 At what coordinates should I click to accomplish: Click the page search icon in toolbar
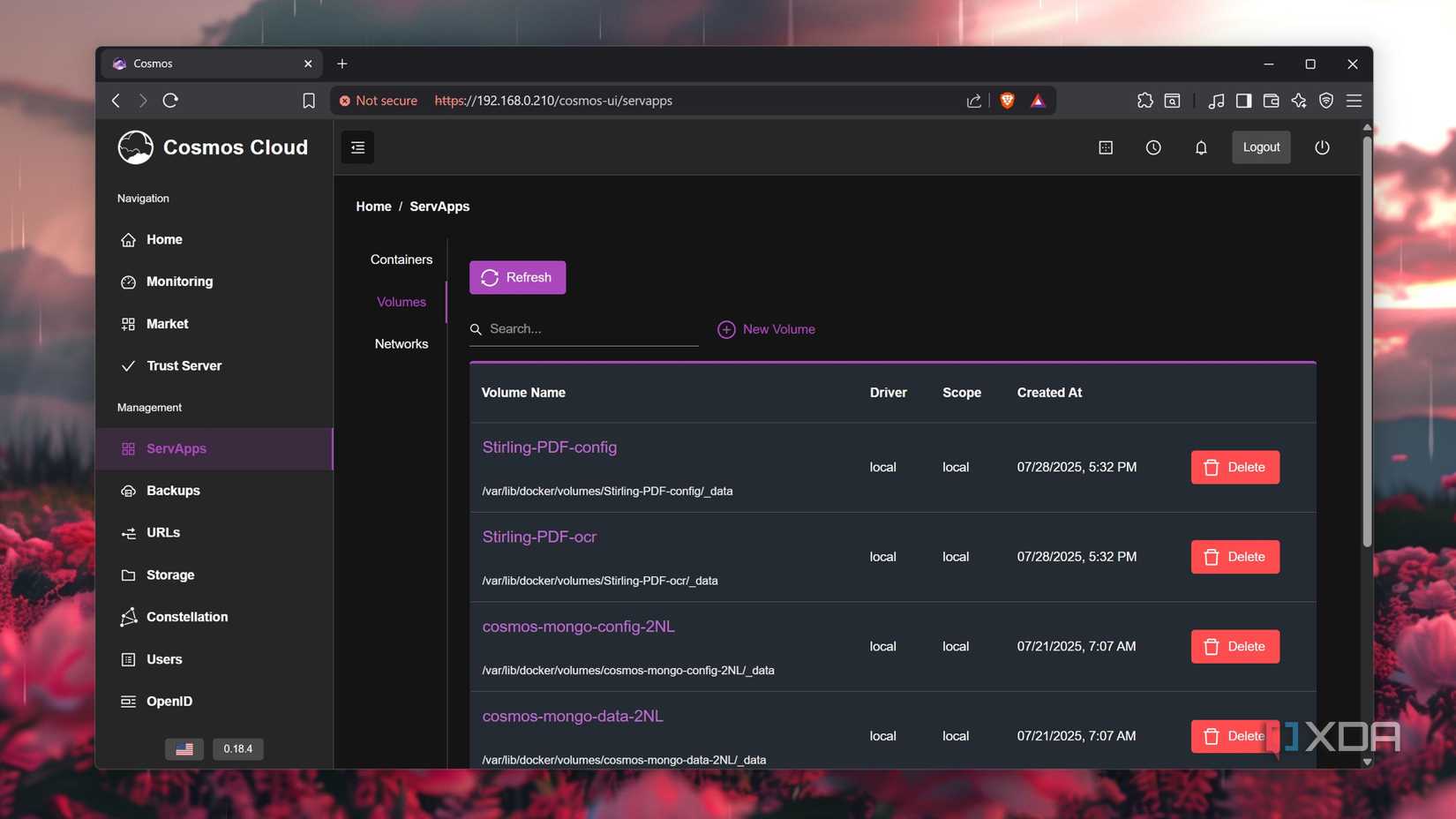point(1172,101)
